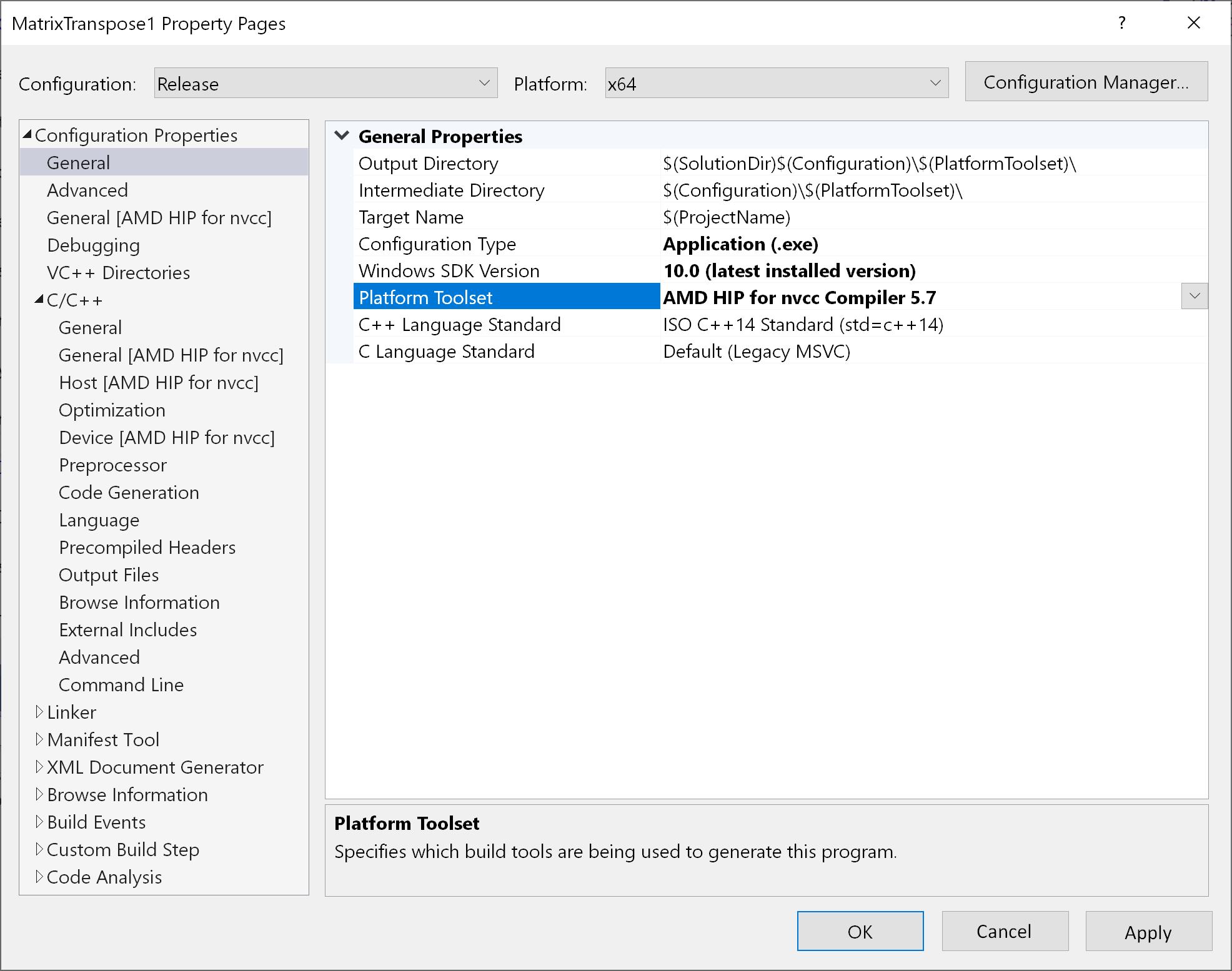Select Debugging in the properties tree
The image size is (1232, 971).
point(93,245)
